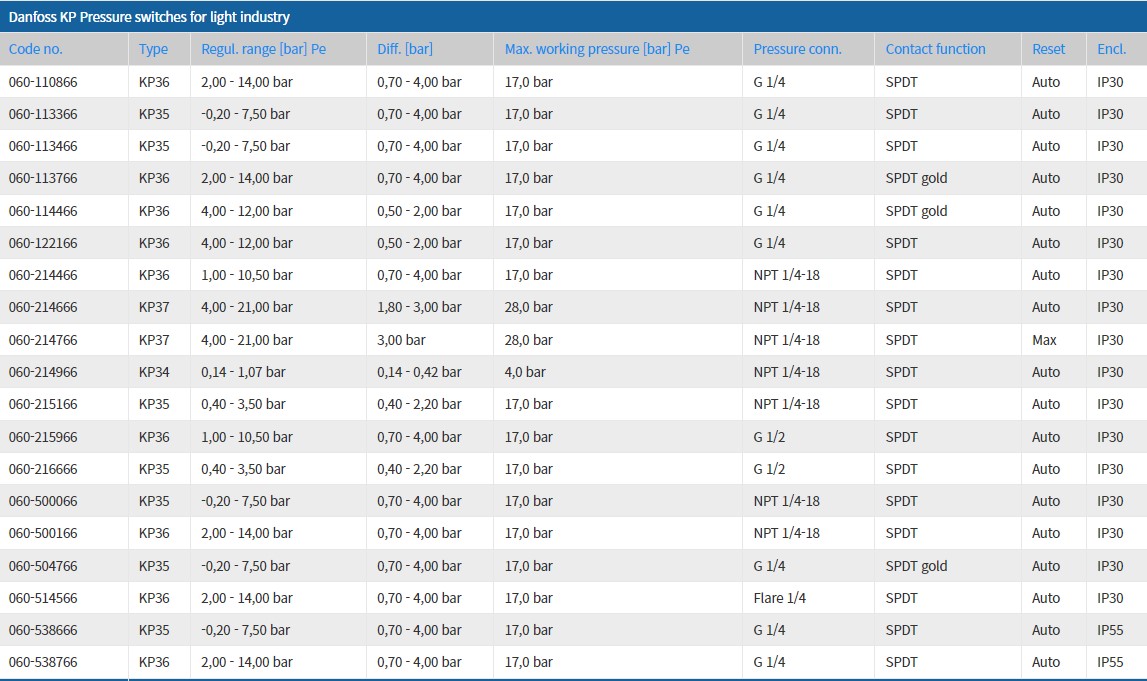Choose code number 060-214666
This screenshot has width=1147, height=681.
coord(43,307)
